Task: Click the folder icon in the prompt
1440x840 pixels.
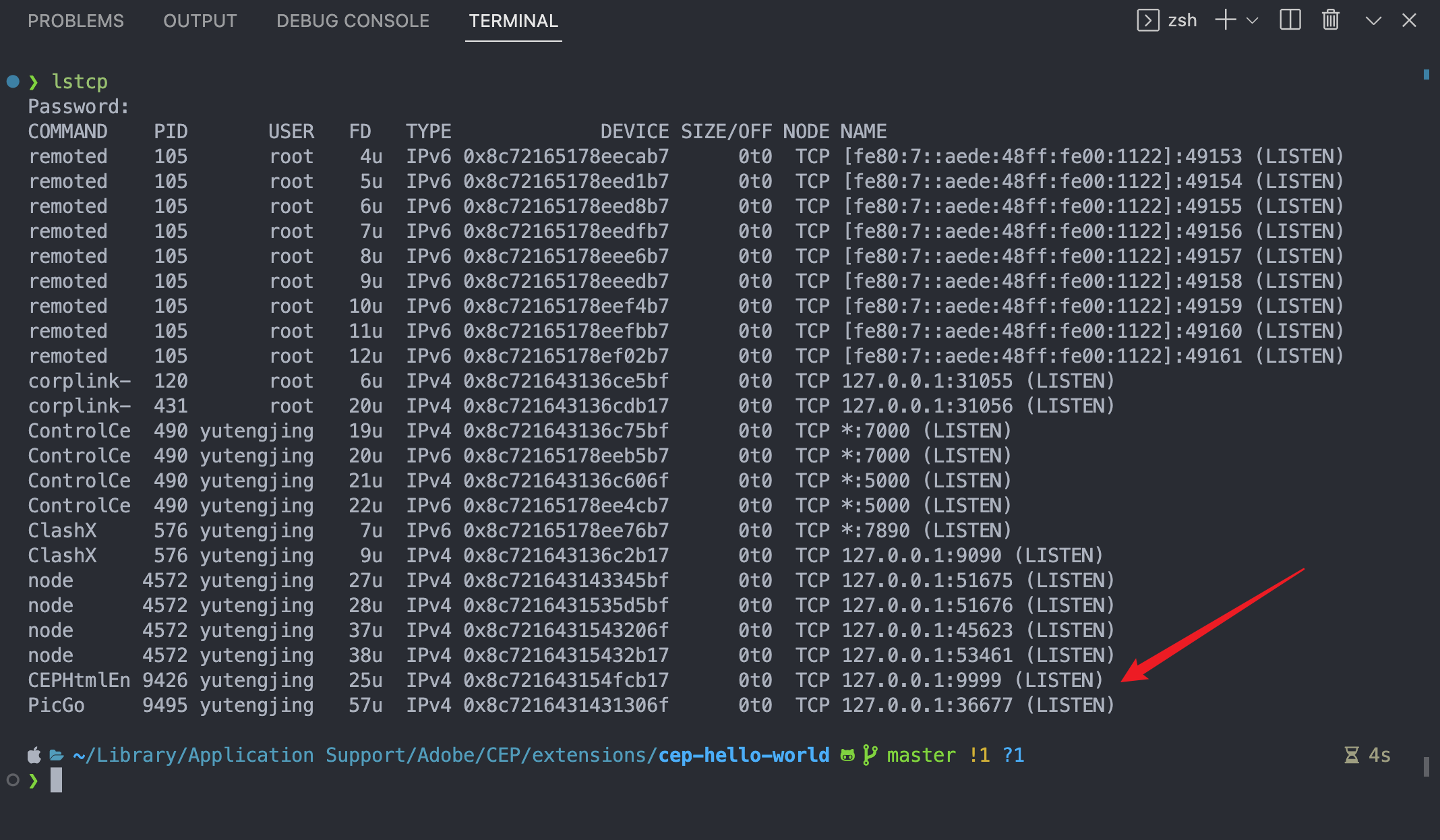Action: [57, 755]
